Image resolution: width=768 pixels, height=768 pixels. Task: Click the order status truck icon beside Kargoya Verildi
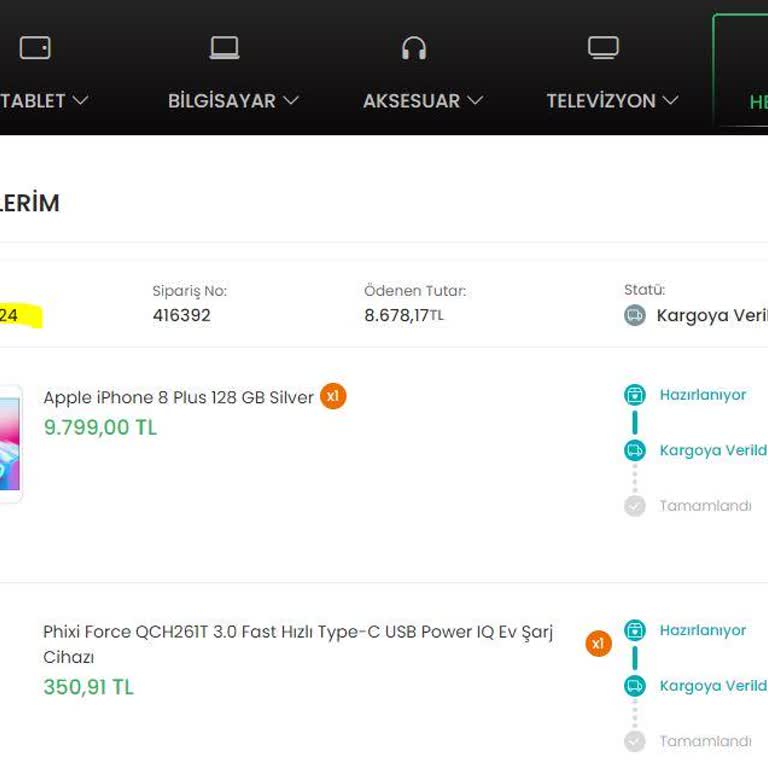[x=635, y=315]
